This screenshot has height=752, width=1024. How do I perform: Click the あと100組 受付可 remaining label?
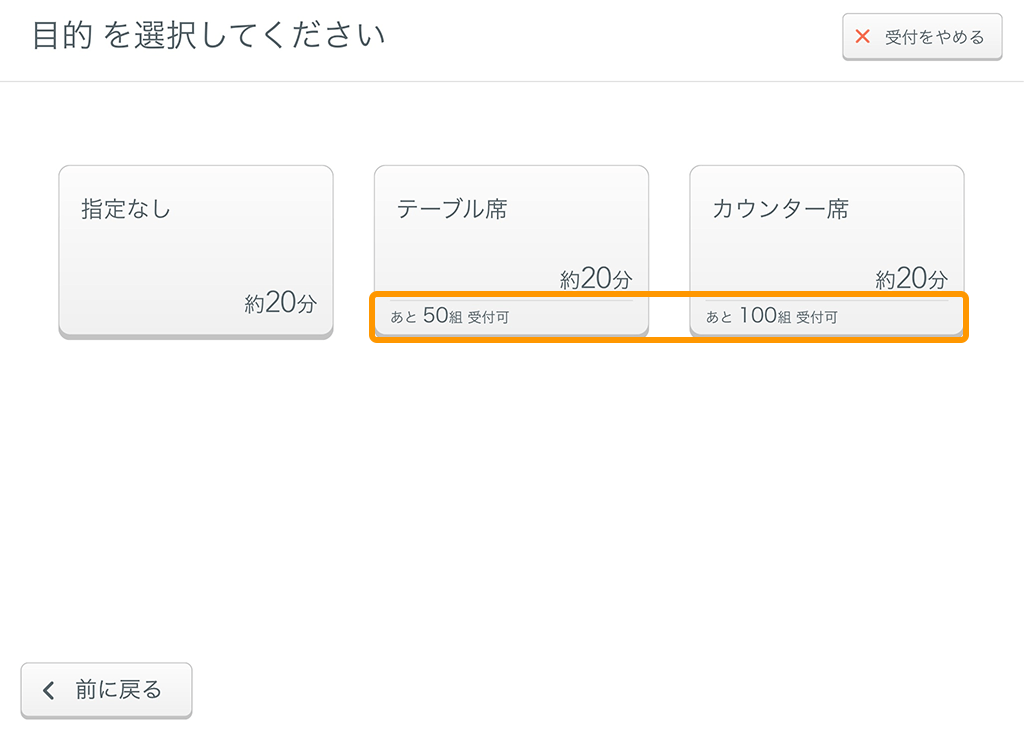point(771,317)
